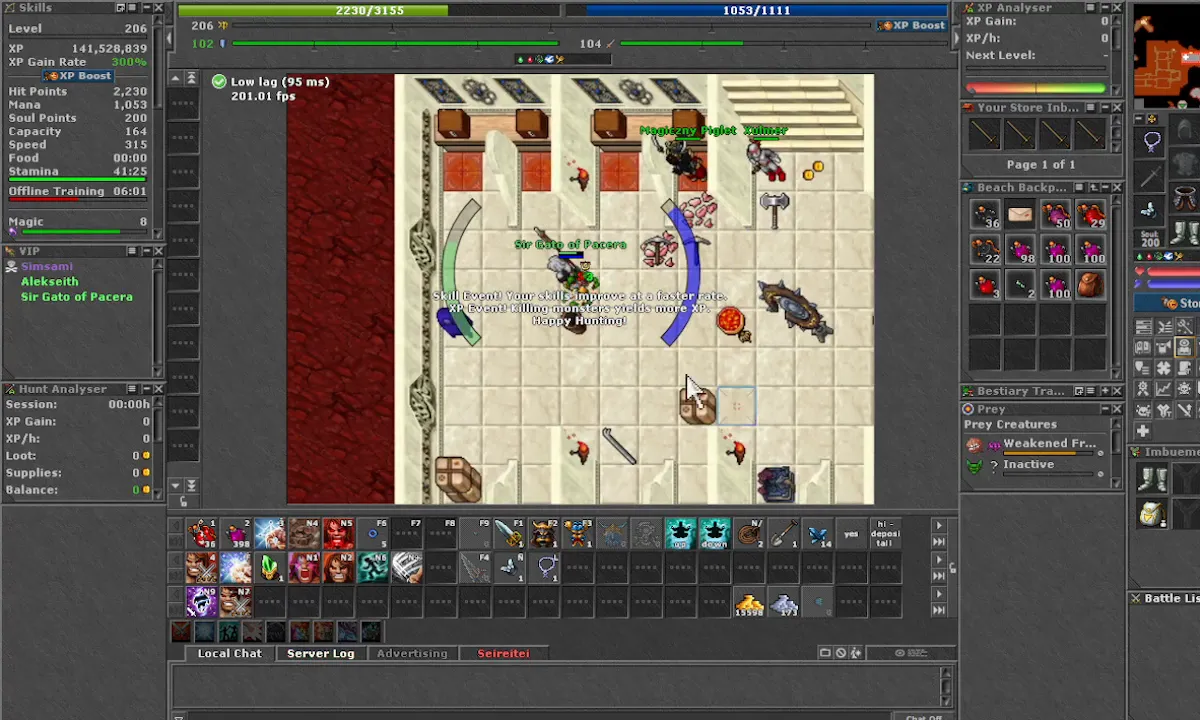The height and width of the screenshot is (720, 1200).
Task: Open the Advertising chat tab
Action: (412, 653)
